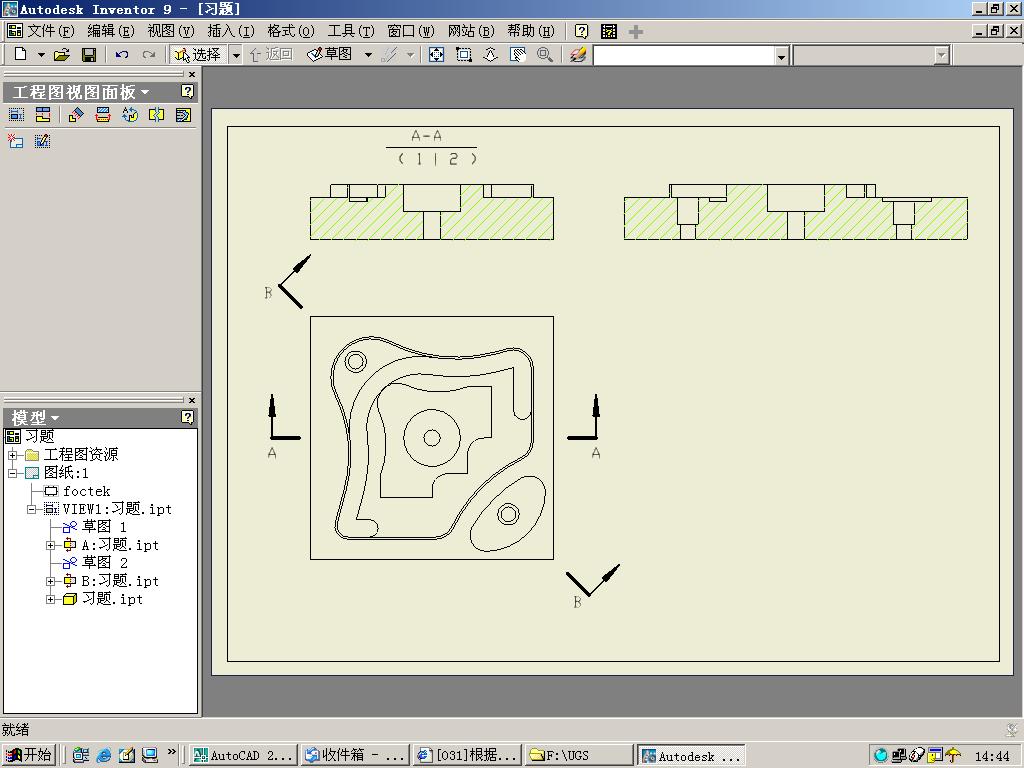Click the visual syllabus icon in the menu bar
Screen dimensions: 1024x768
tap(609, 31)
